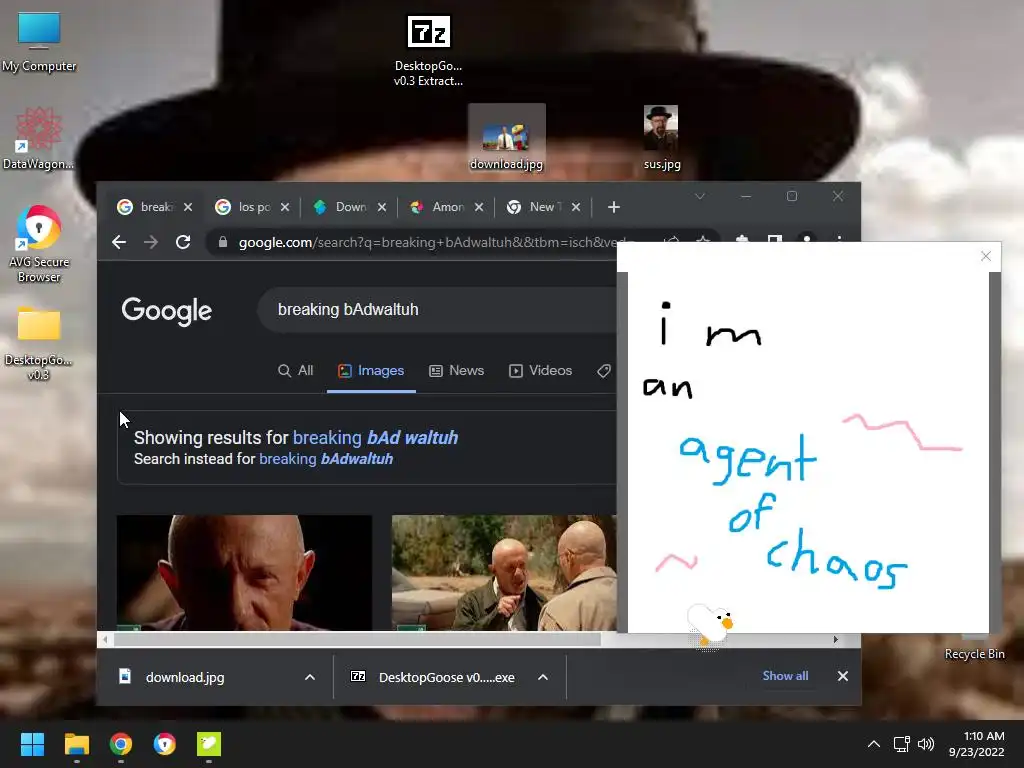Open DataWagon desktop shortcut

coord(39,138)
